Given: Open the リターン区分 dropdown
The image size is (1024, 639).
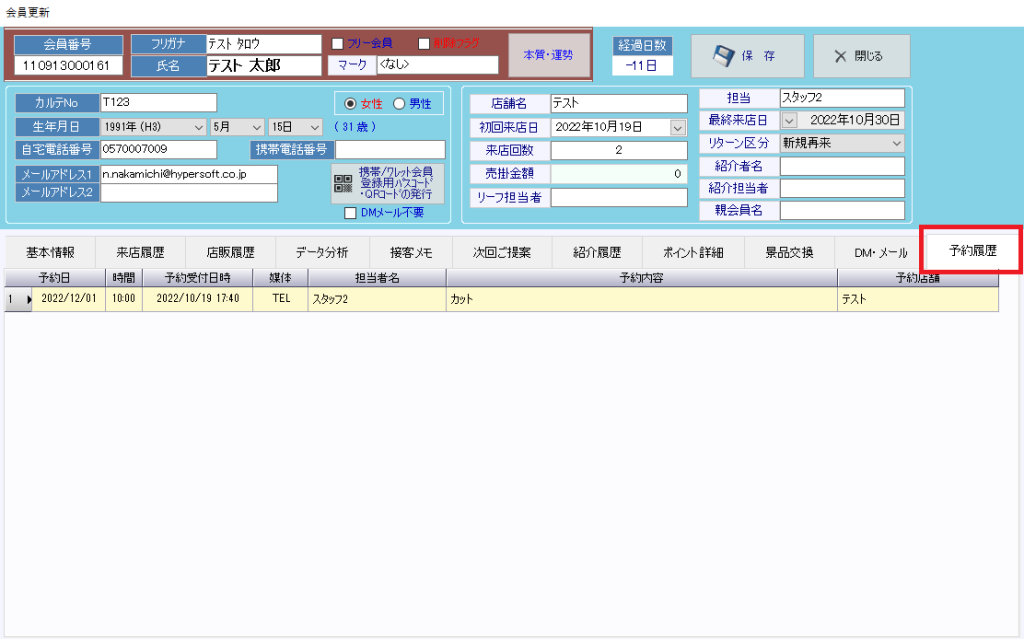Looking at the screenshot, I should [895, 143].
